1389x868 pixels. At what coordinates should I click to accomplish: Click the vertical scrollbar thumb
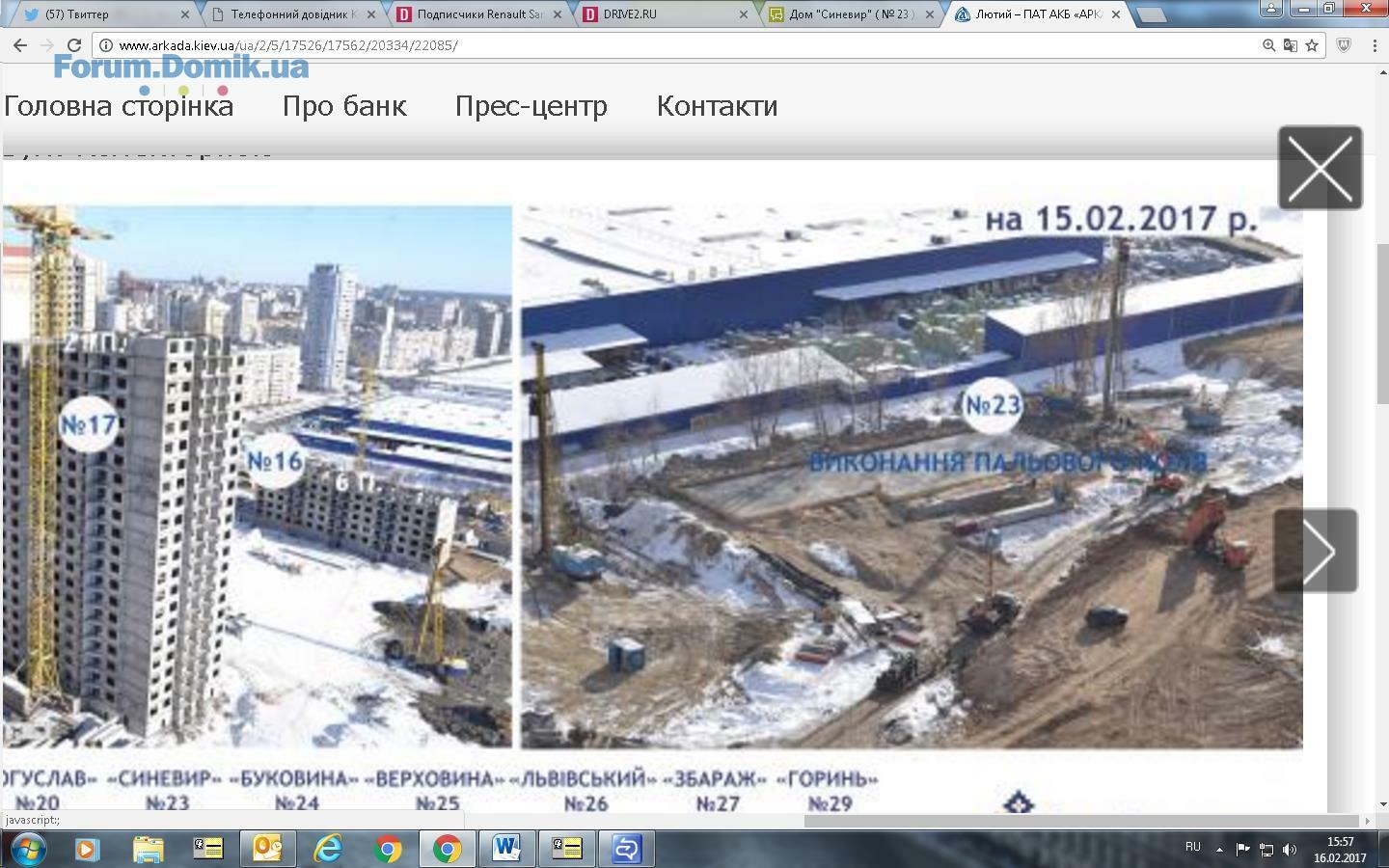click(1381, 324)
